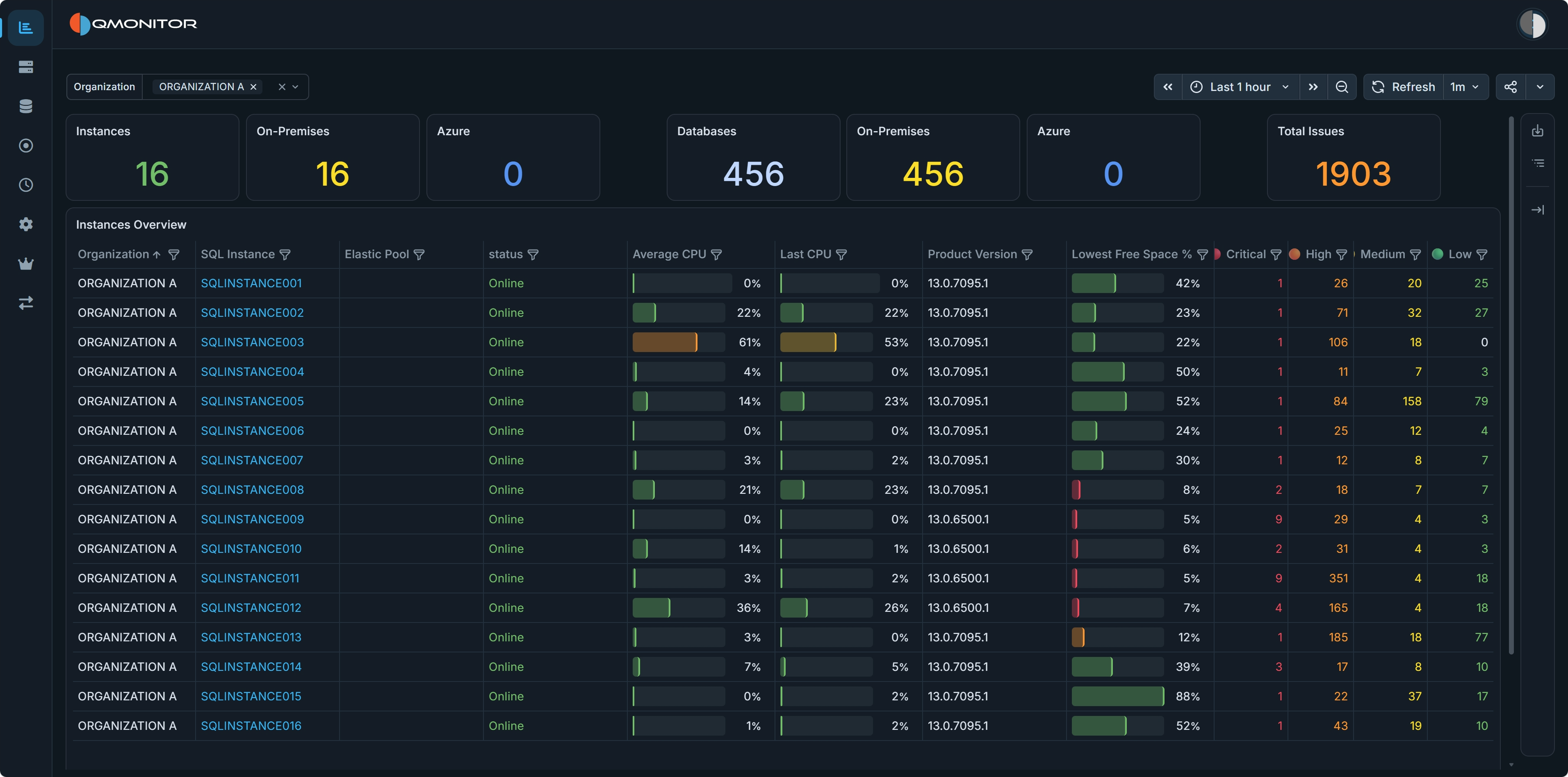Open the databases stack sidebar icon

(x=25, y=106)
